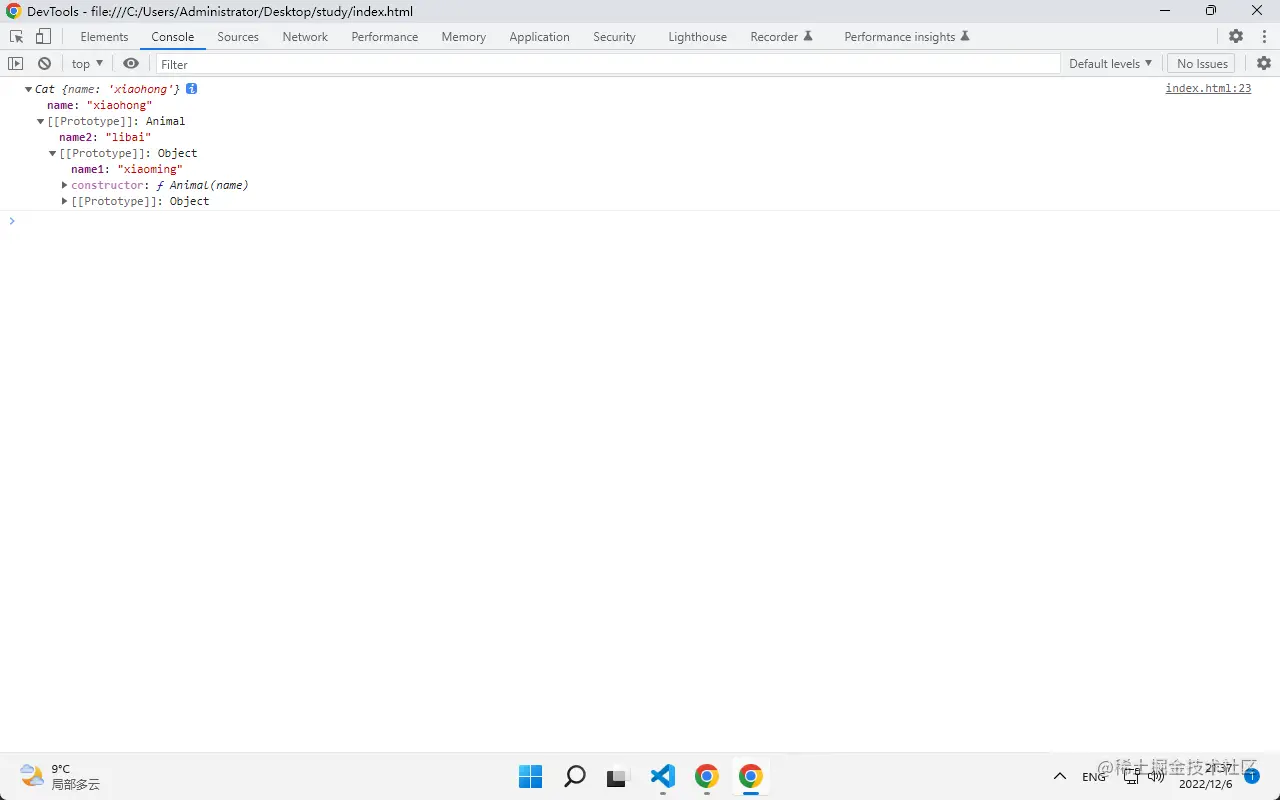The width and height of the screenshot is (1280, 800).
Task: Select the active Chrome DevTools taskbar icon
Action: (751, 776)
